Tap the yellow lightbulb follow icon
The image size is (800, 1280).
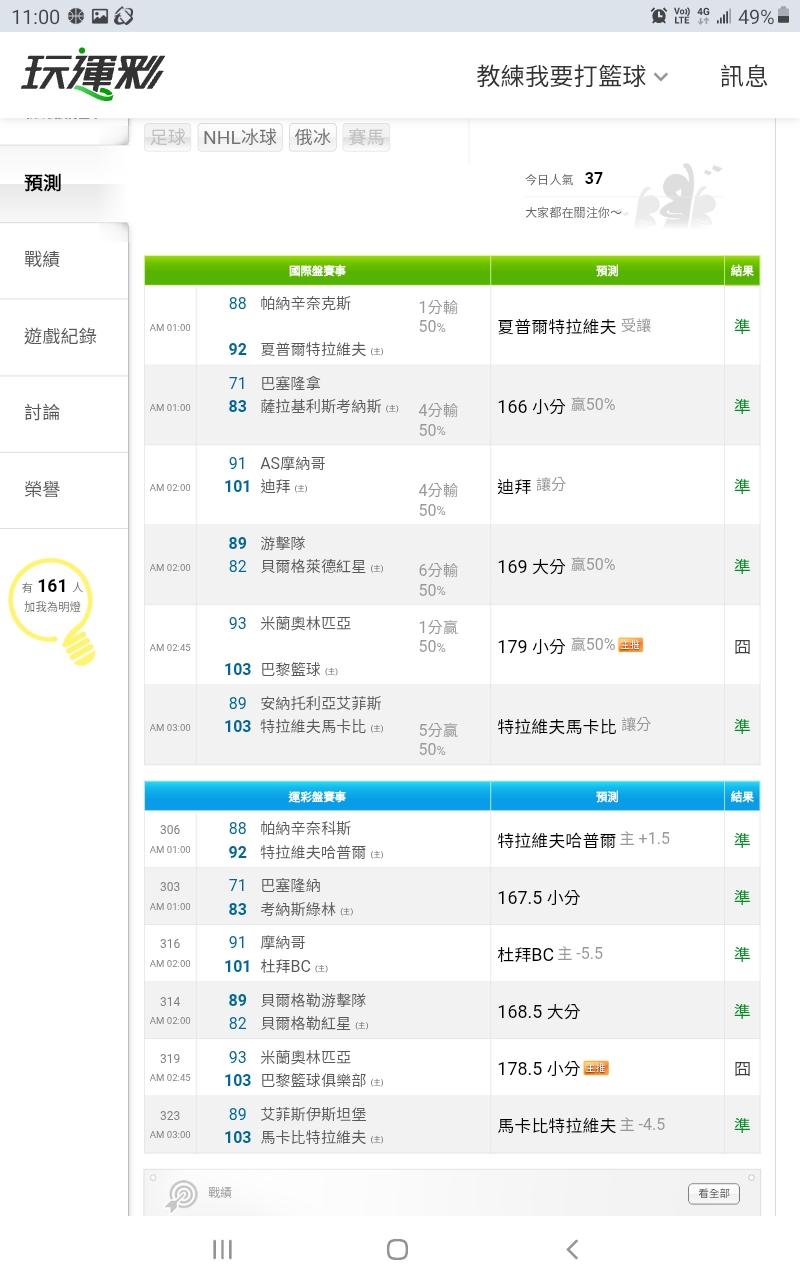point(52,610)
